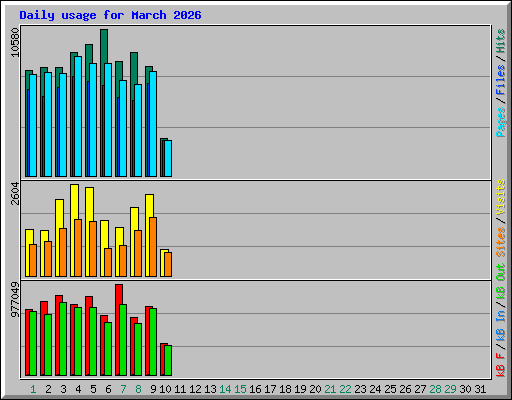This screenshot has height=400, width=512.
Task: Click the kB In legend label
Action: pyautogui.click(x=501, y=325)
